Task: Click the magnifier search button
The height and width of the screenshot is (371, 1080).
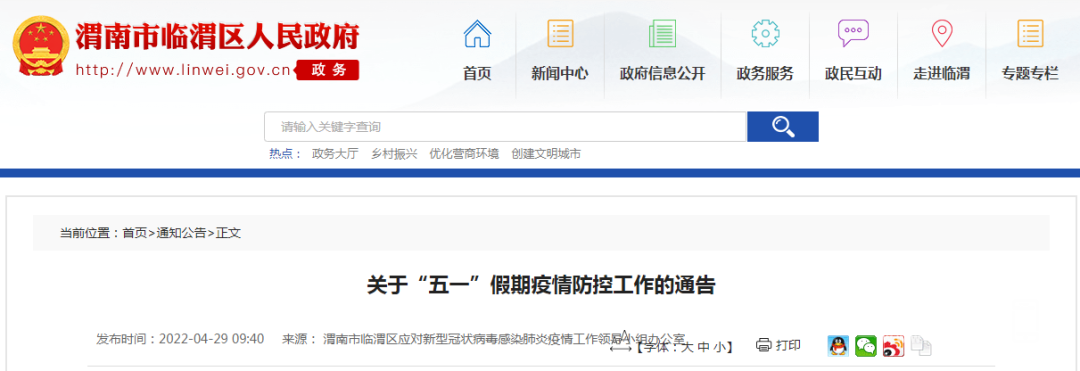Action: [783, 127]
